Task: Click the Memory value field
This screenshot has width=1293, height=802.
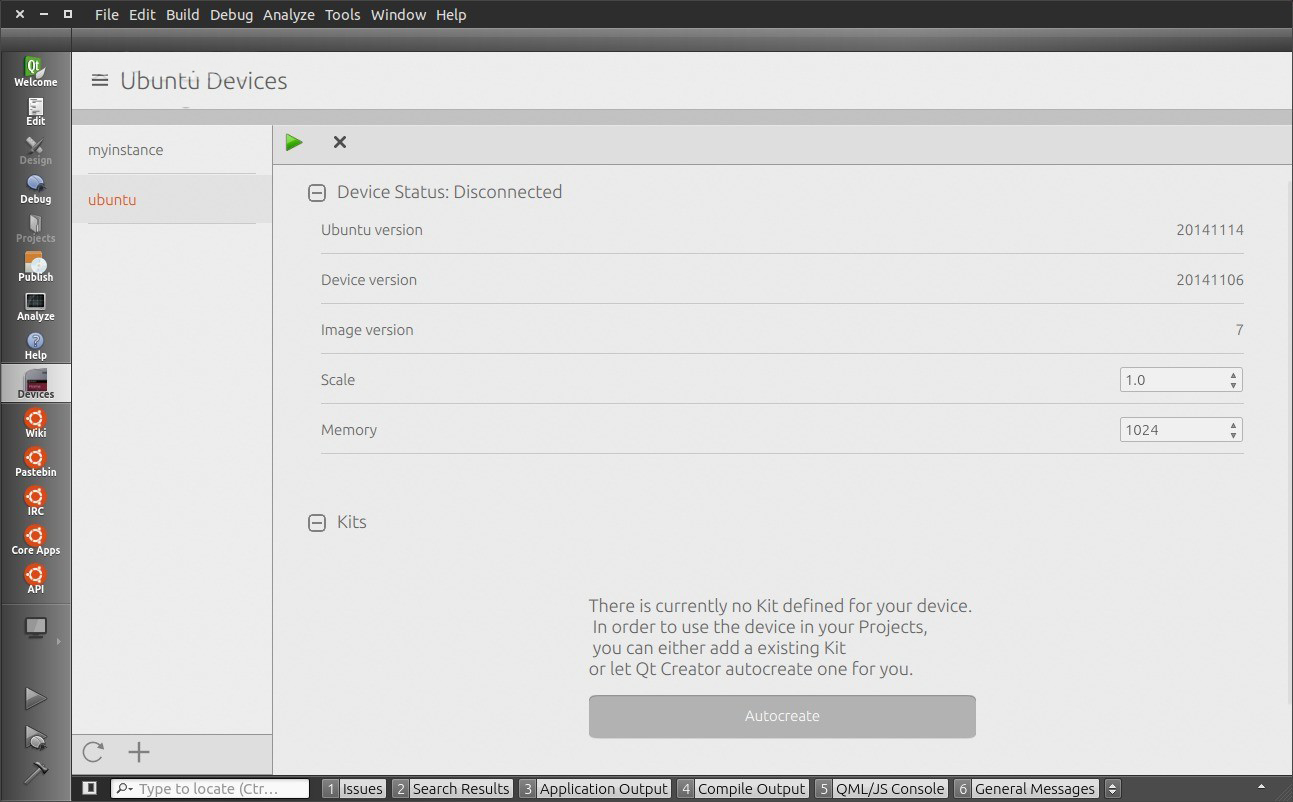Action: pyautogui.click(x=1174, y=430)
